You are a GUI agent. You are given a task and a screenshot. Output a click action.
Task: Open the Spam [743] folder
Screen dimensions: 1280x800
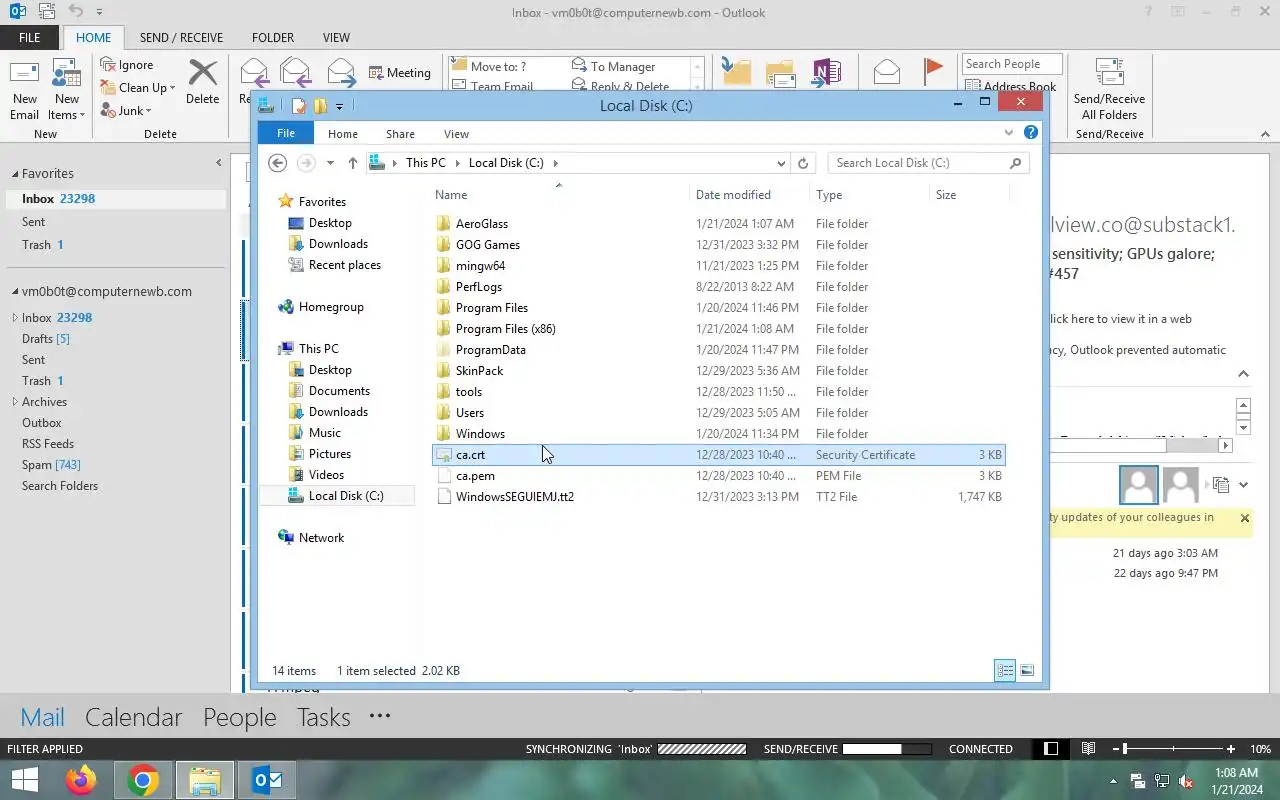51,465
